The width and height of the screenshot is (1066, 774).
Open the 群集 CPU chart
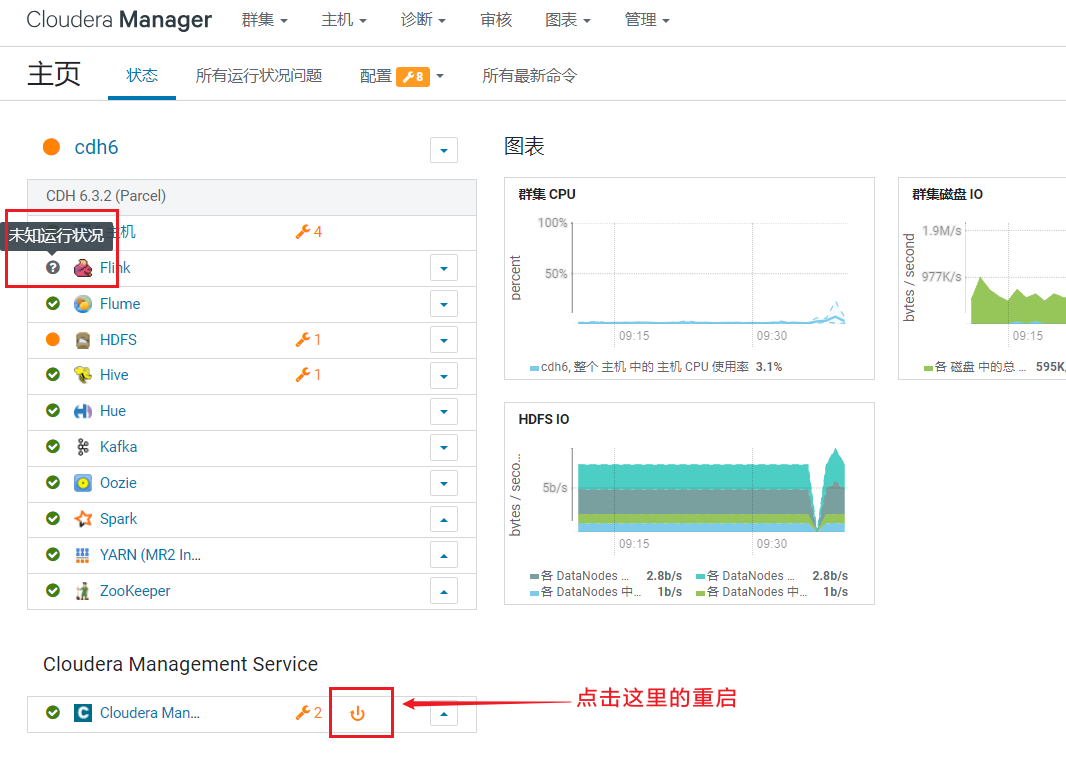(x=689, y=279)
